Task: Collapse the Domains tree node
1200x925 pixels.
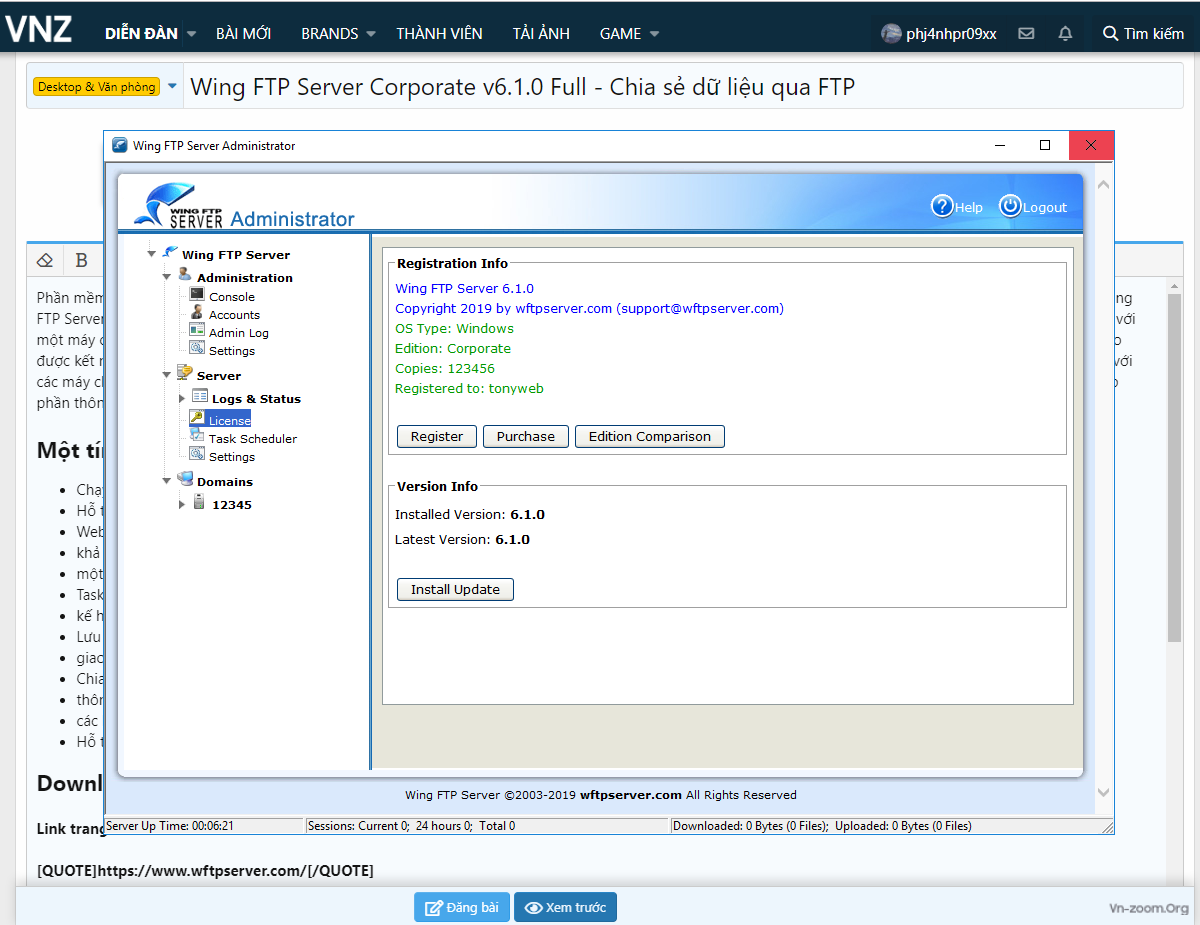Action: click(x=167, y=481)
